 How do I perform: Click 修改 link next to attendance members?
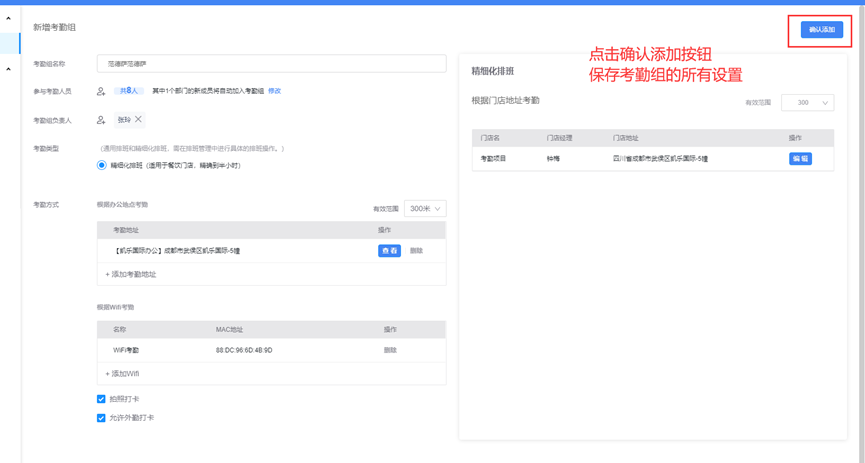tap(274, 91)
